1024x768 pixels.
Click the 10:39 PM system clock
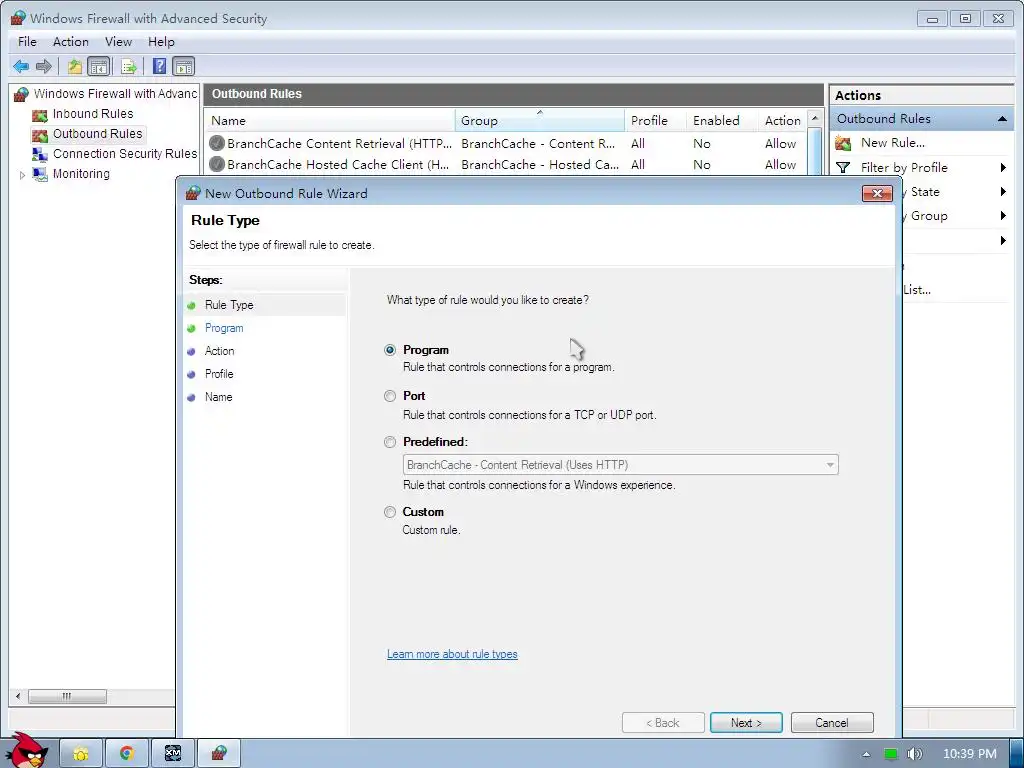point(970,754)
